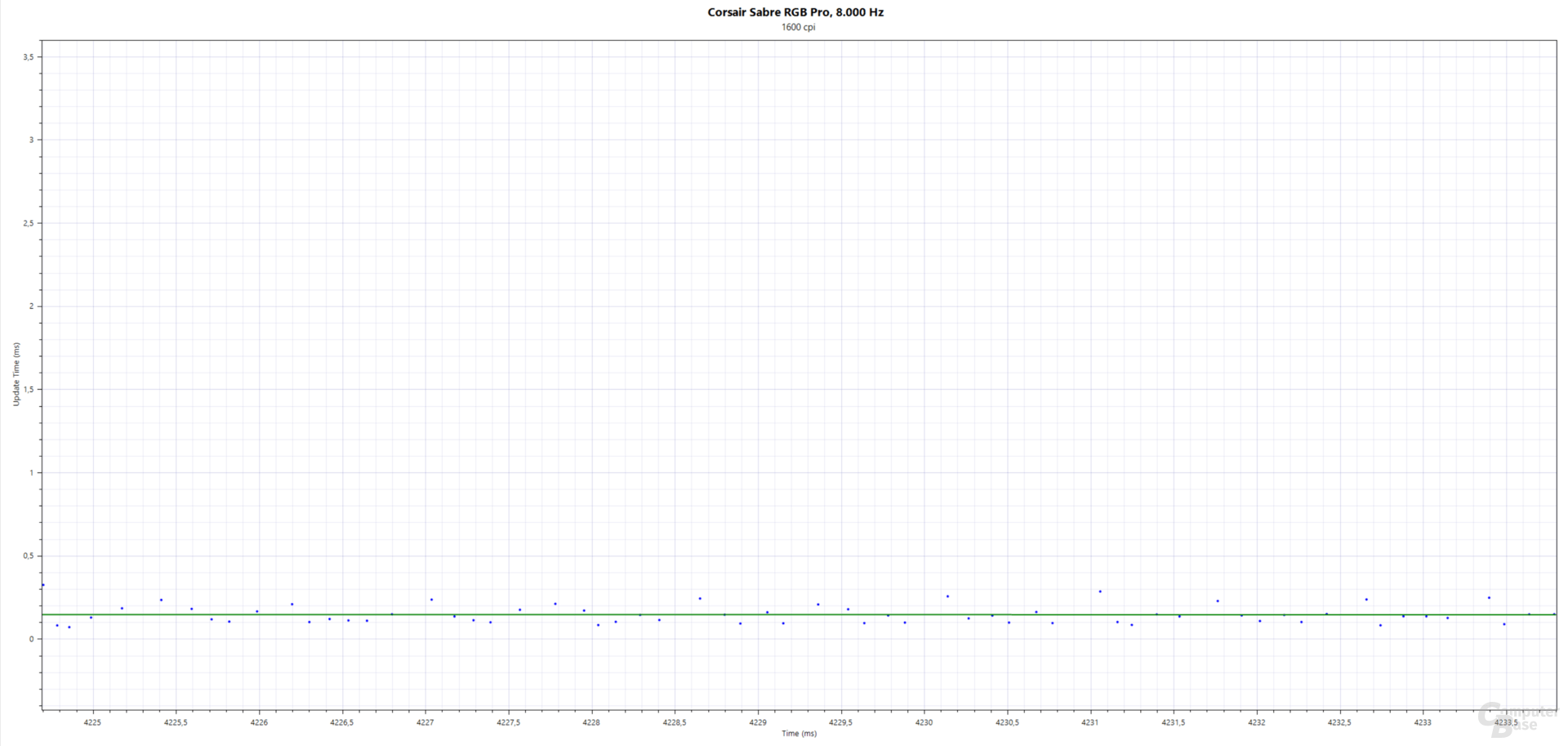The width and height of the screenshot is (1568, 746).
Task: Click the x-axis tick label 4230,5
Action: click(x=1007, y=722)
